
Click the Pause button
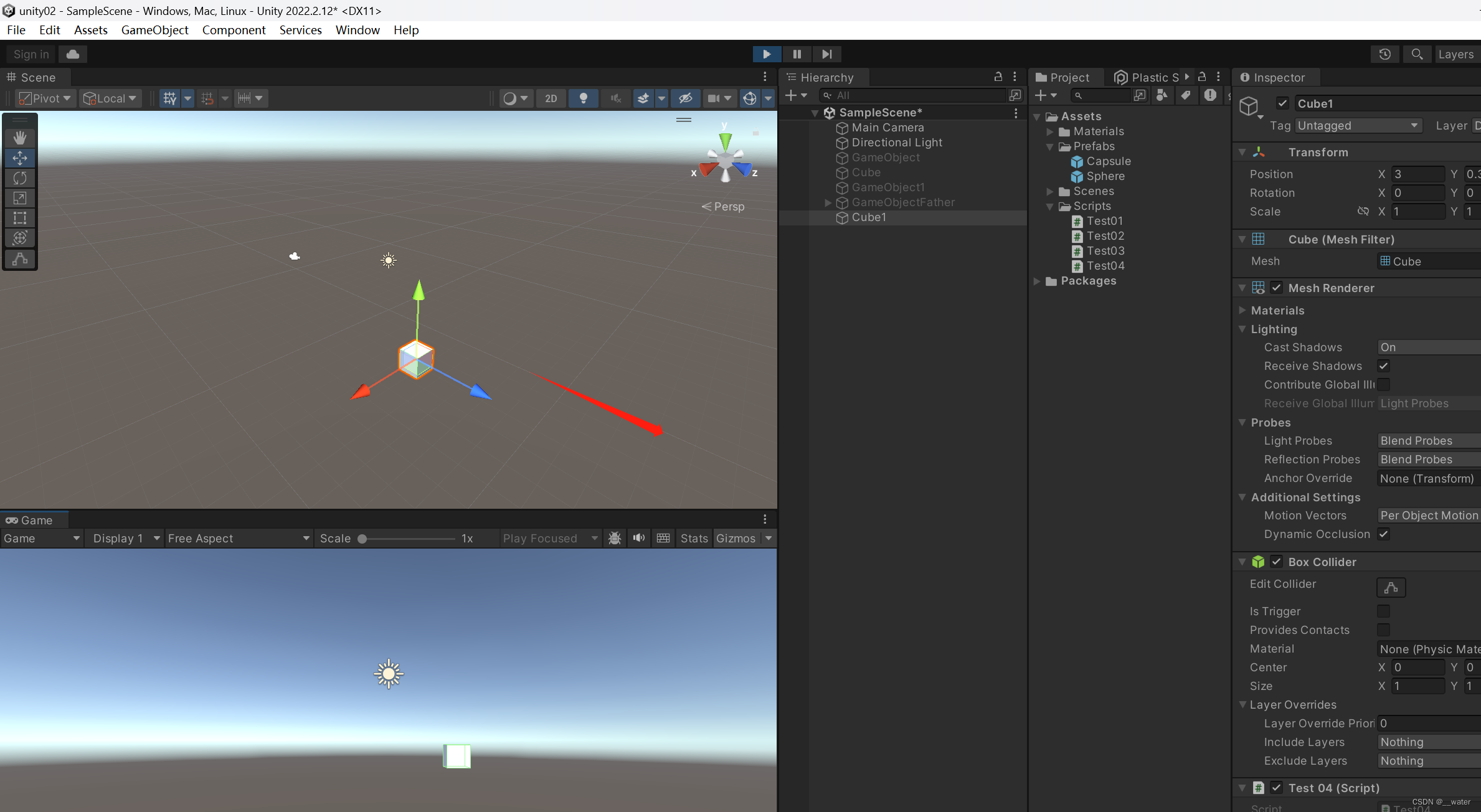[797, 54]
